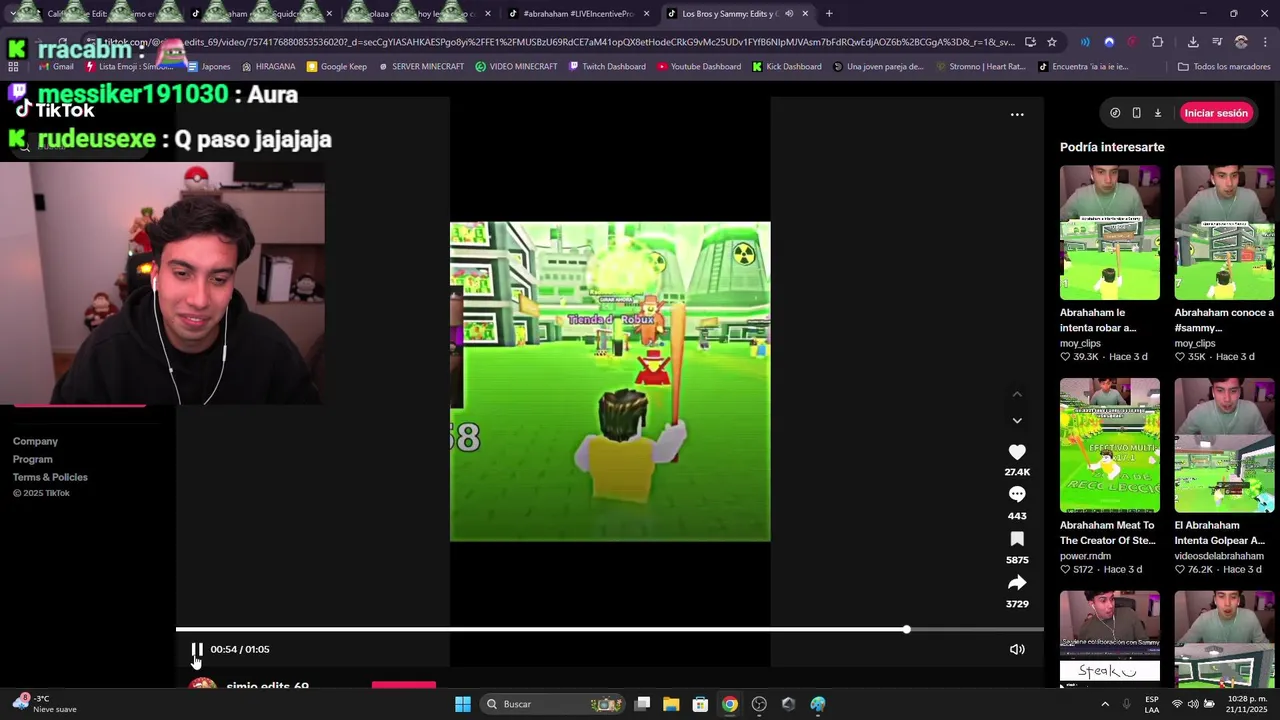Click the Chrome icon on the taskbar

[730, 704]
